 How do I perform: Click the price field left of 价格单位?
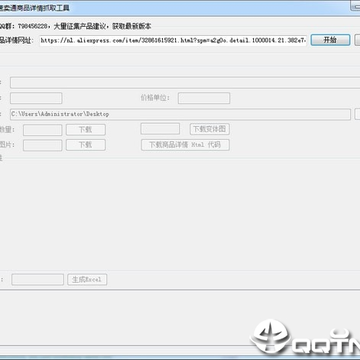[x=36, y=98]
